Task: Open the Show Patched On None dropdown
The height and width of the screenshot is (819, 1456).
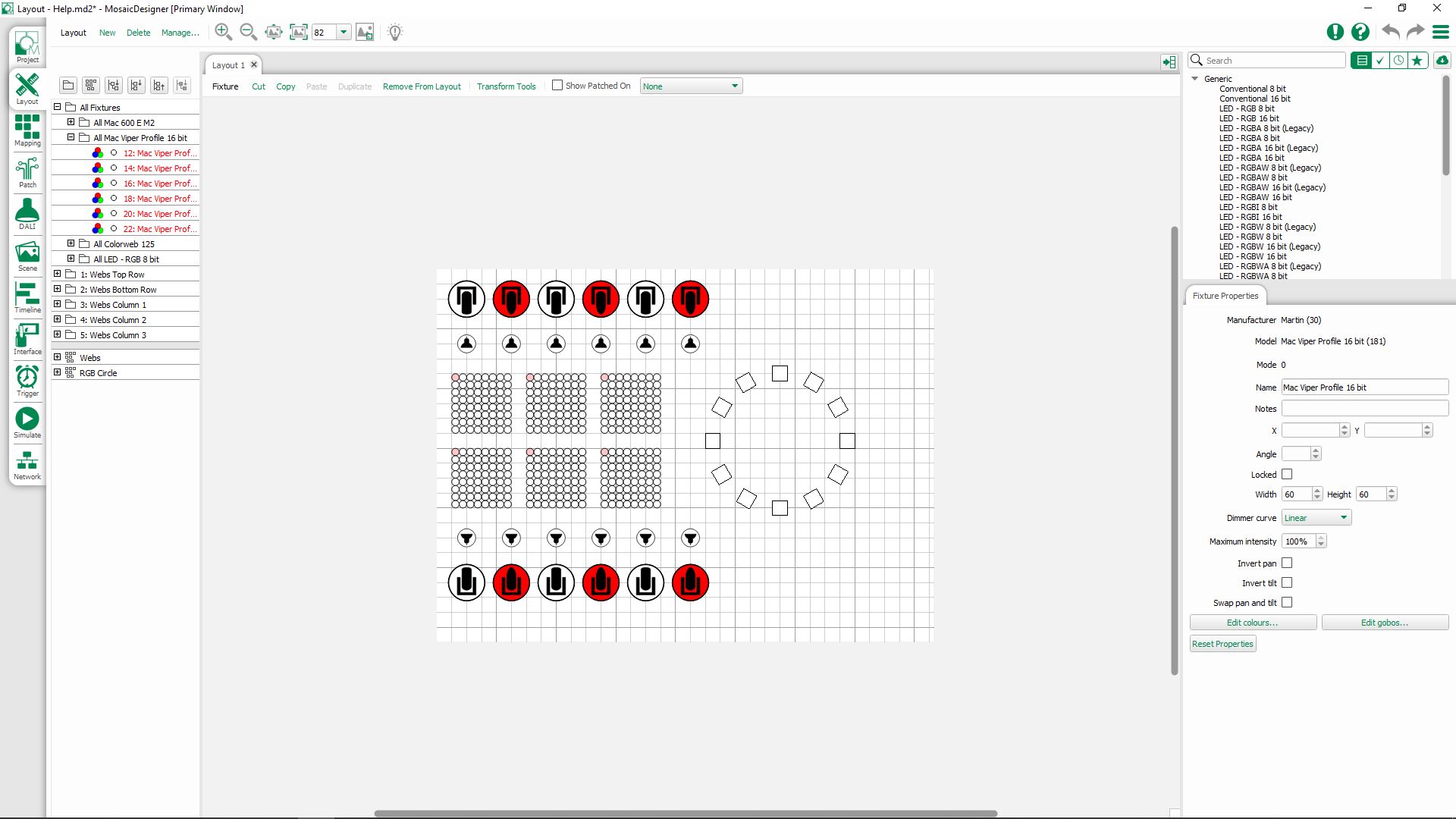Action: [x=690, y=86]
